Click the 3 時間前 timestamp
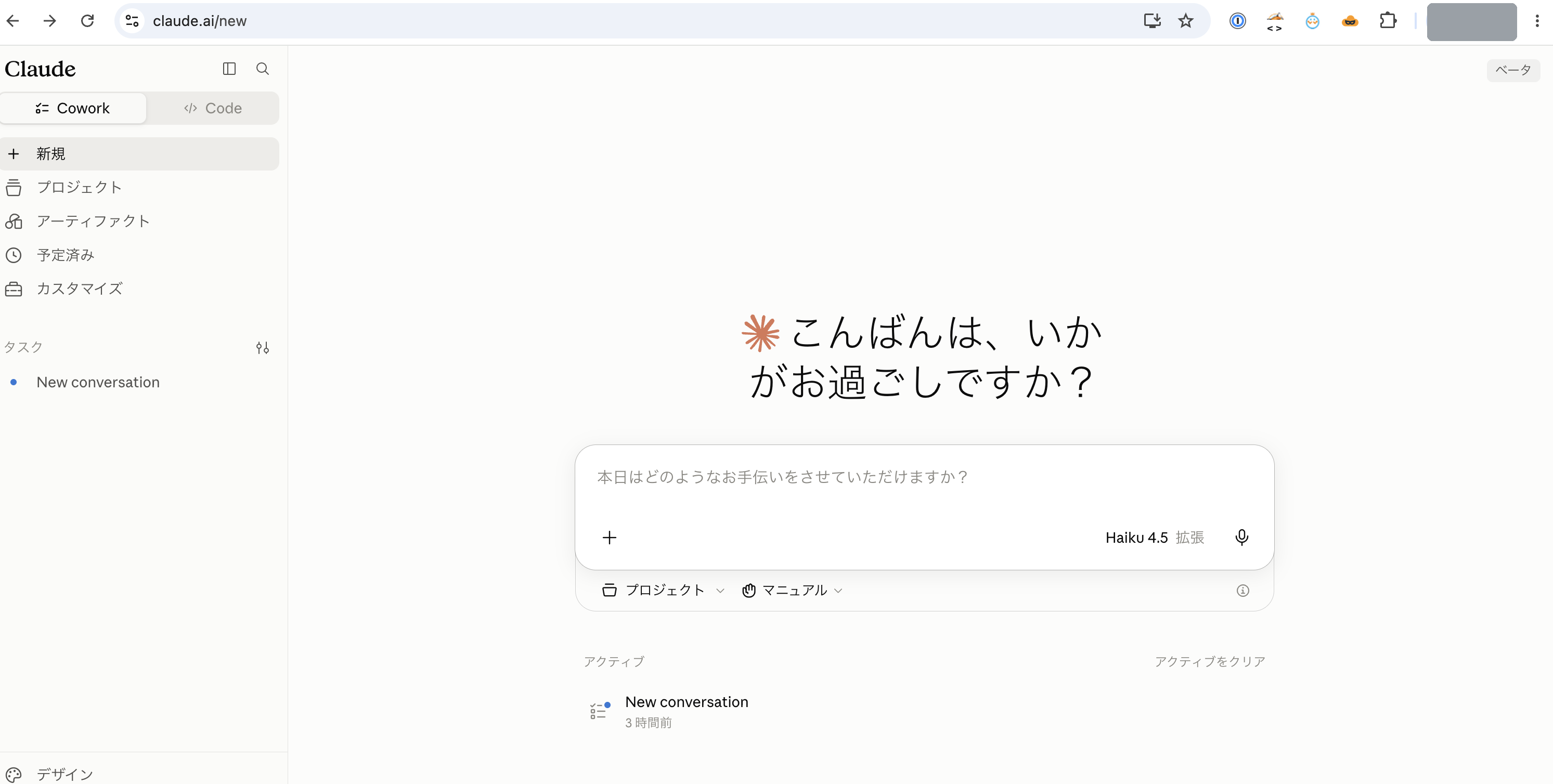The height and width of the screenshot is (784, 1553). pyautogui.click(x=648, y=723)
